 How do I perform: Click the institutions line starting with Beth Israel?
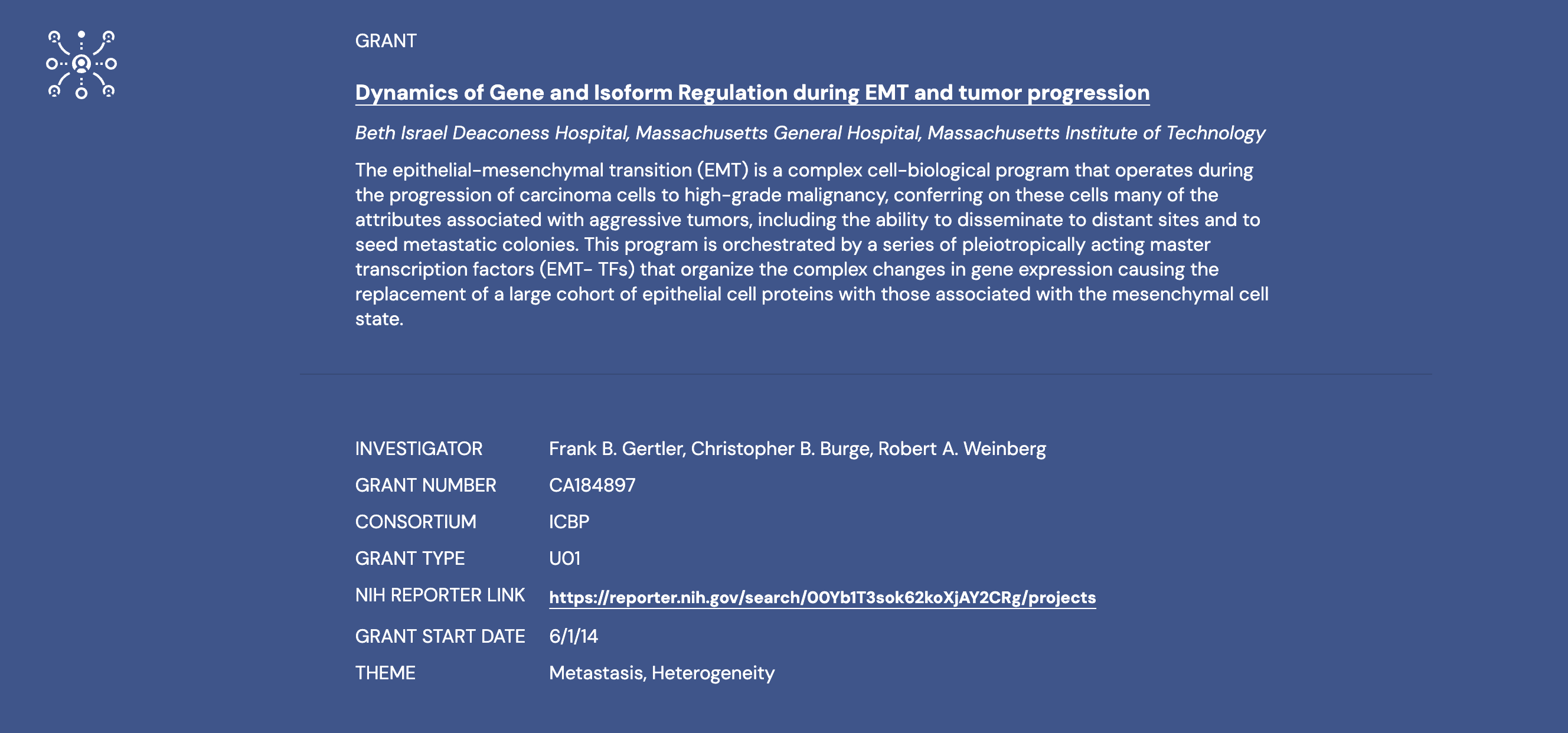(809, 133)
